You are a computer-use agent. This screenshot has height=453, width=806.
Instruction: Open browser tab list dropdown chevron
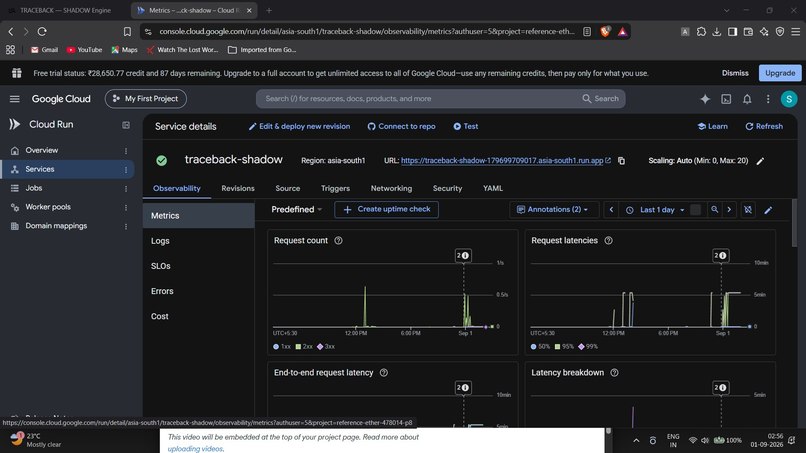pyautogui.click(x=726, y=10)
